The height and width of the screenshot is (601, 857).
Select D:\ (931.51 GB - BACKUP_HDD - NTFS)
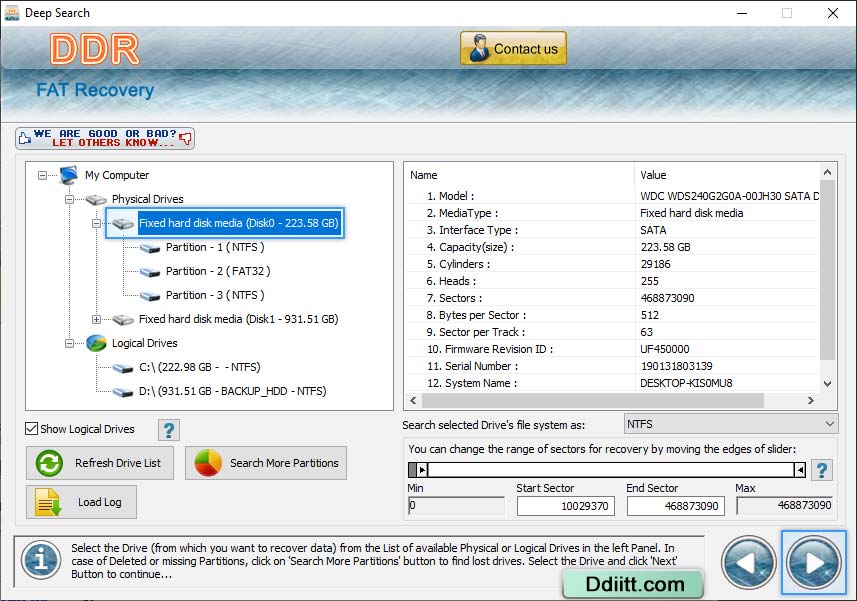click(232, 391)
